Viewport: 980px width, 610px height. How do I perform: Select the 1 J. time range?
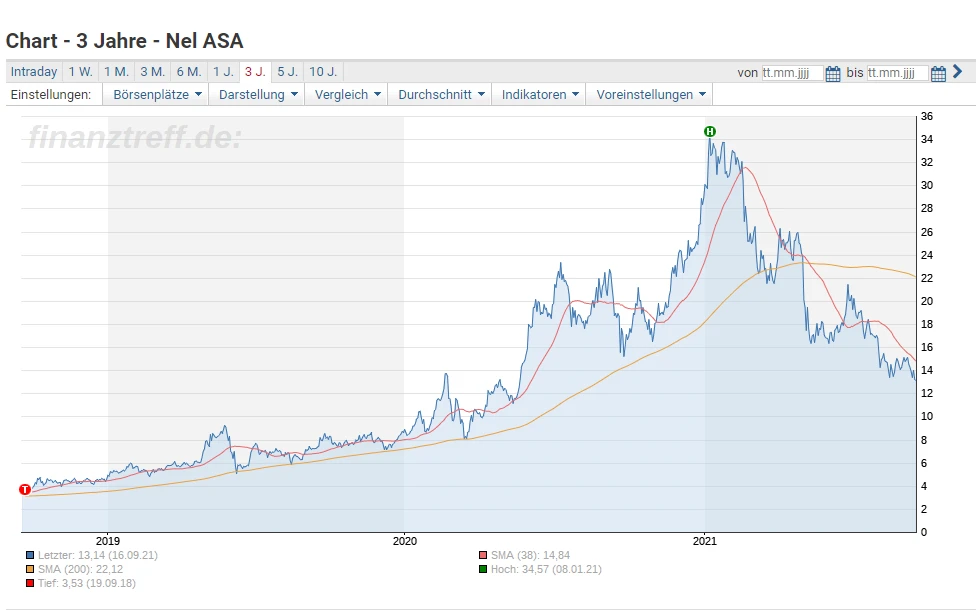[223, 72]
